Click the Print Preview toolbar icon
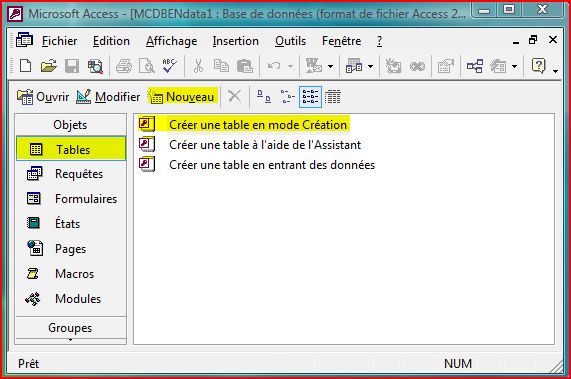Viewport: 571px width, 379px height. point(147,66)
